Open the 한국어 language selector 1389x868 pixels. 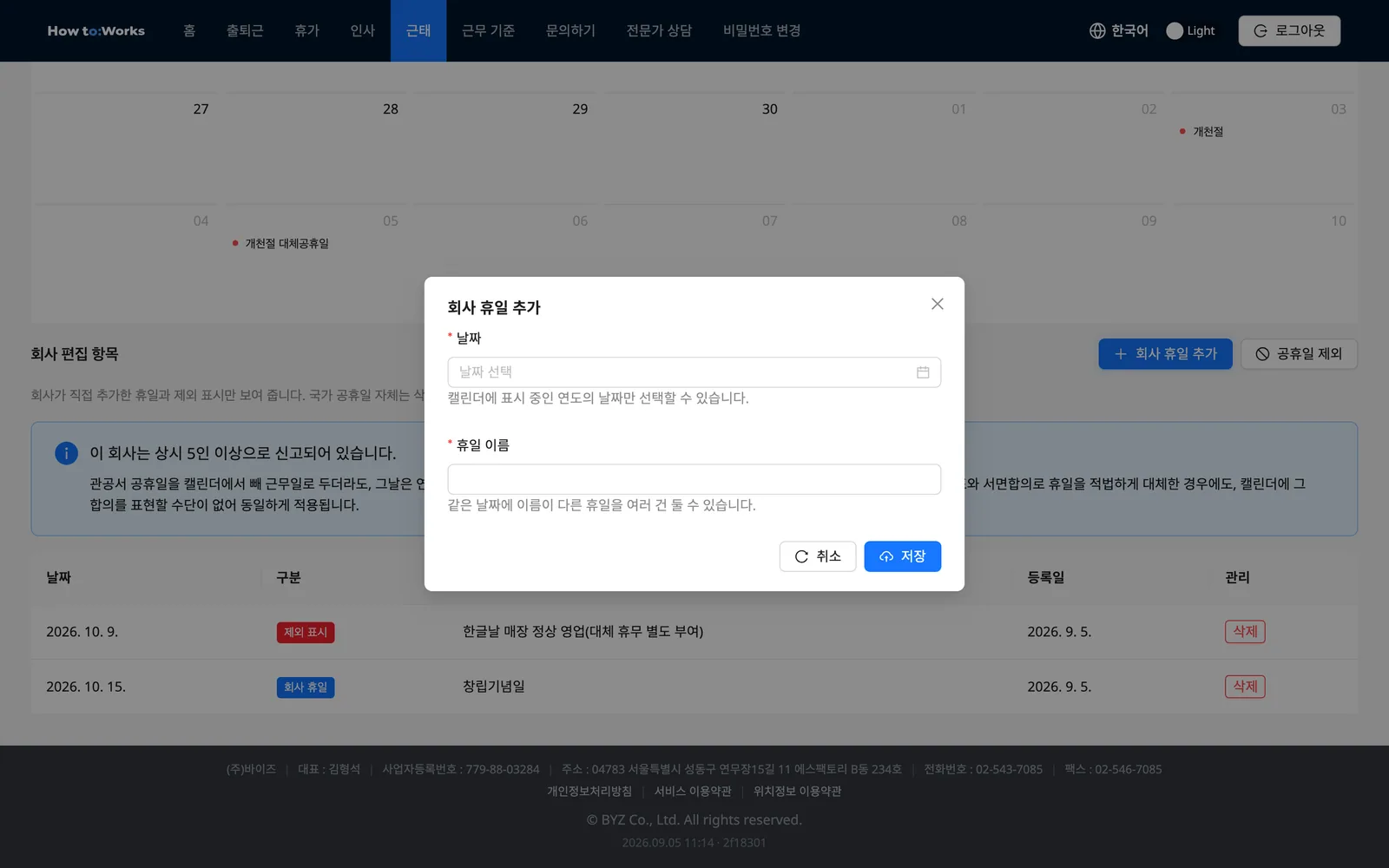pos(1119,30)
